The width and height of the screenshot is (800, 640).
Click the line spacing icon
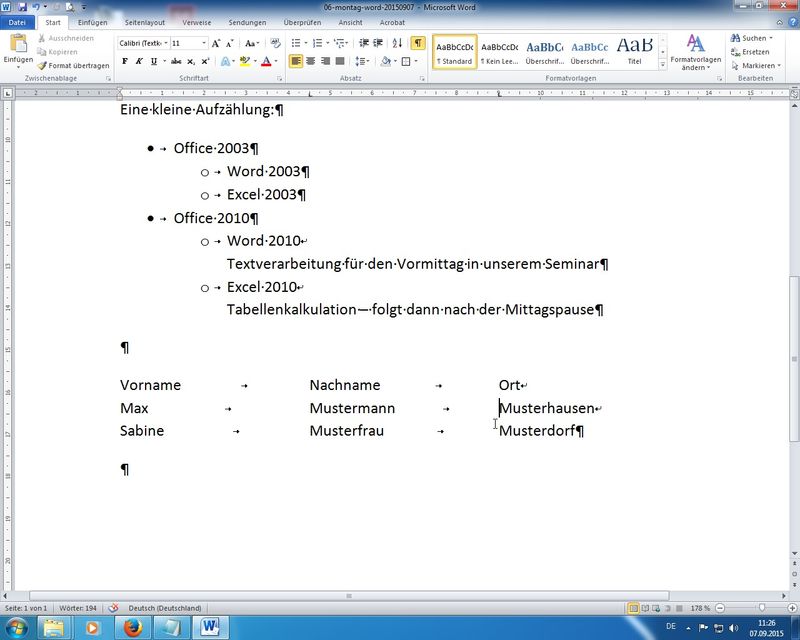click(360, 61)
